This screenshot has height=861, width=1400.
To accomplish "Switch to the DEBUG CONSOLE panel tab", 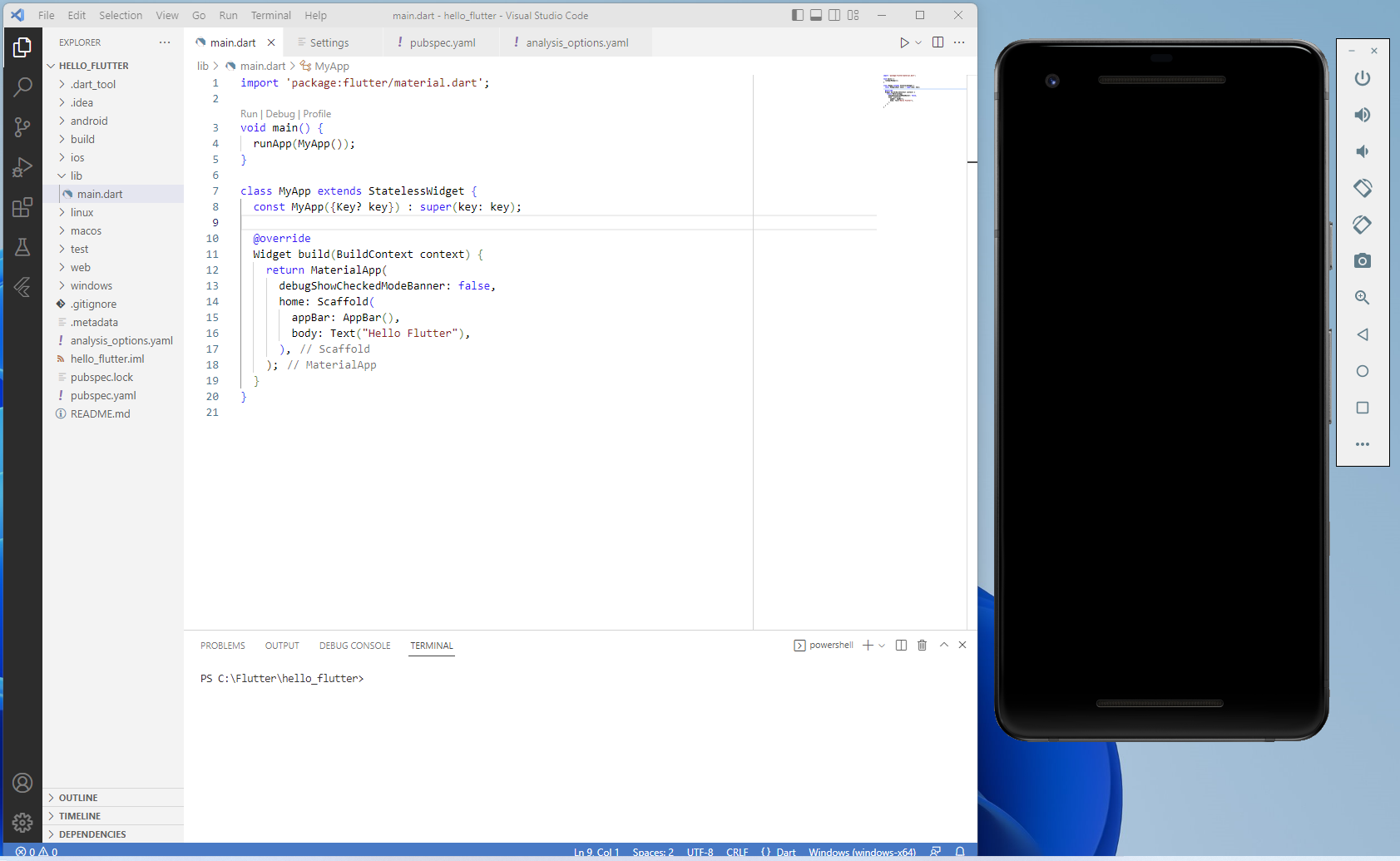I will (x=355, y=646).
